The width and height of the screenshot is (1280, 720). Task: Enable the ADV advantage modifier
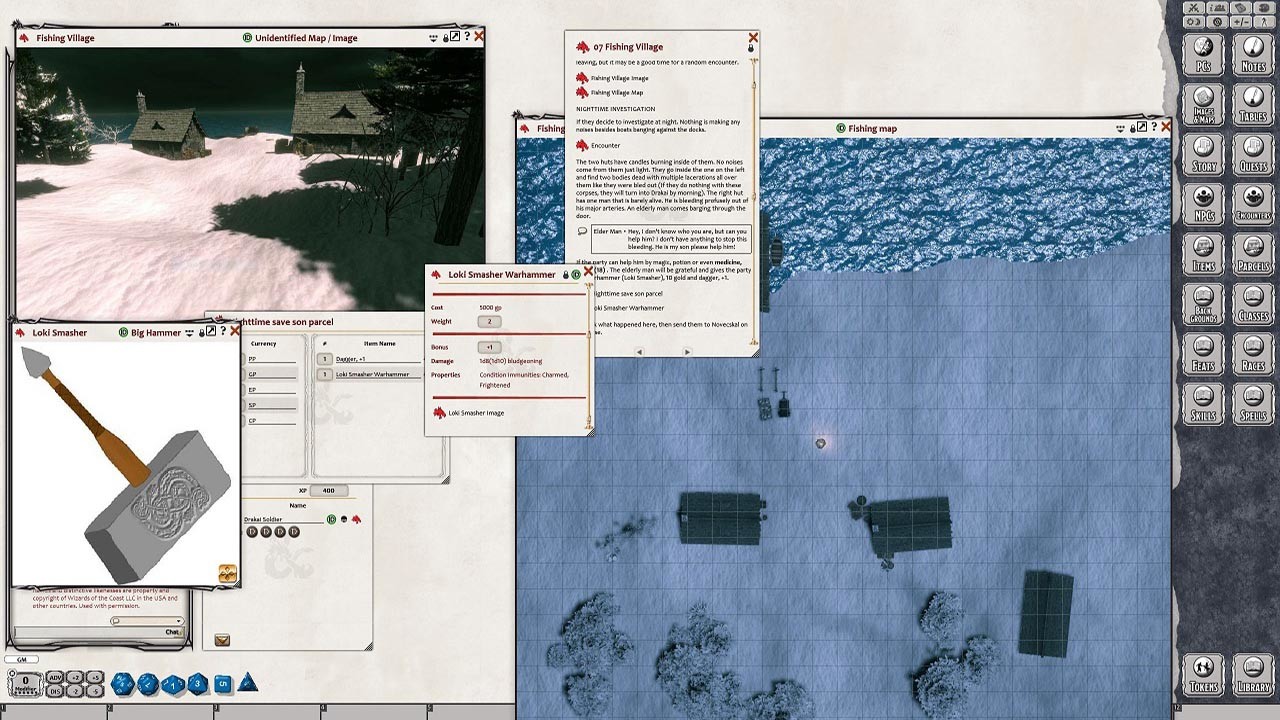pyautogui.click(x=55, y=675)
